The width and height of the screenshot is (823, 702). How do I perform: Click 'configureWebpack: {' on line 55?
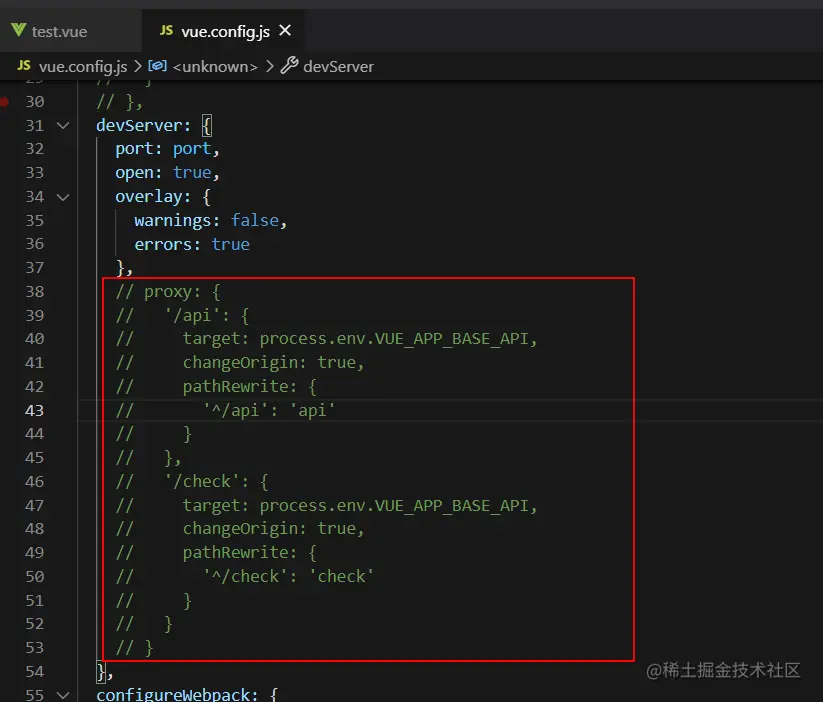186,695
